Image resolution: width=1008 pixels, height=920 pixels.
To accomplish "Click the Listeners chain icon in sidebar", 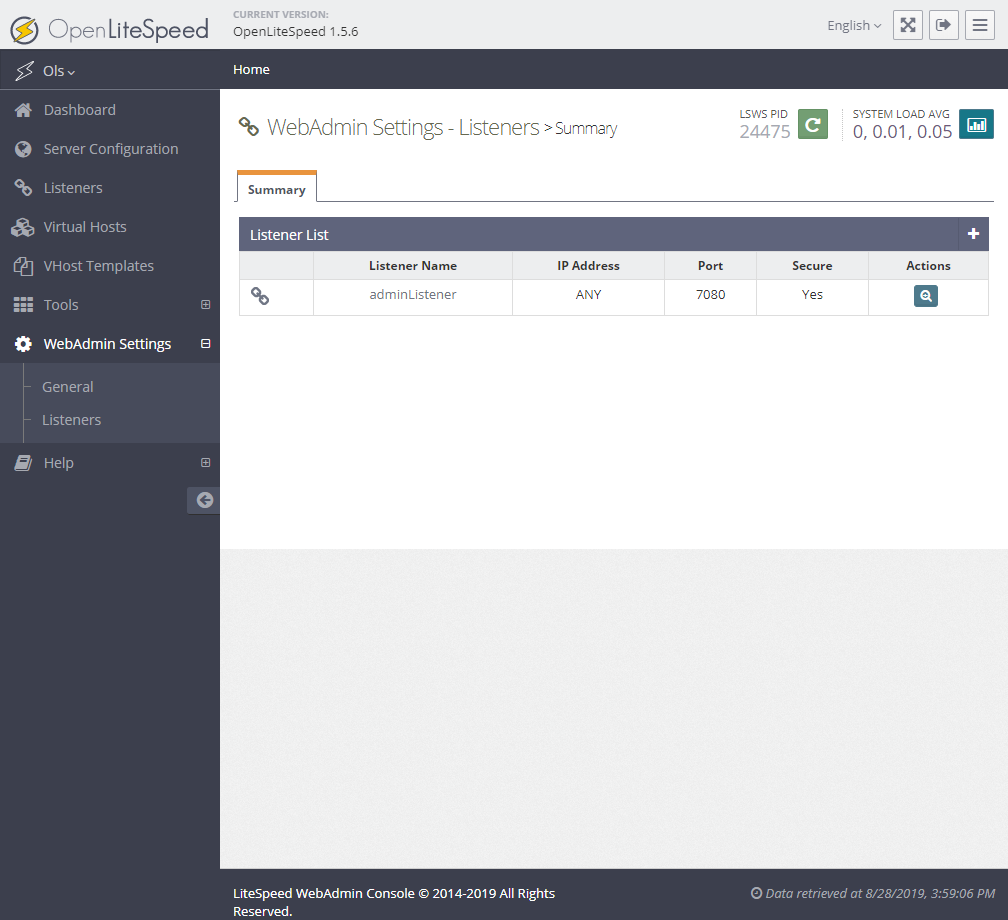I will 23,188.
